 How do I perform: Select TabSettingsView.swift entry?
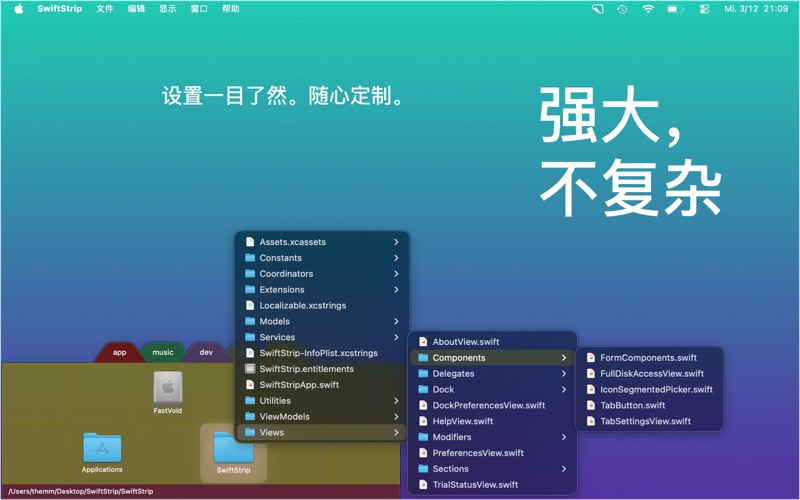point(649,421)
